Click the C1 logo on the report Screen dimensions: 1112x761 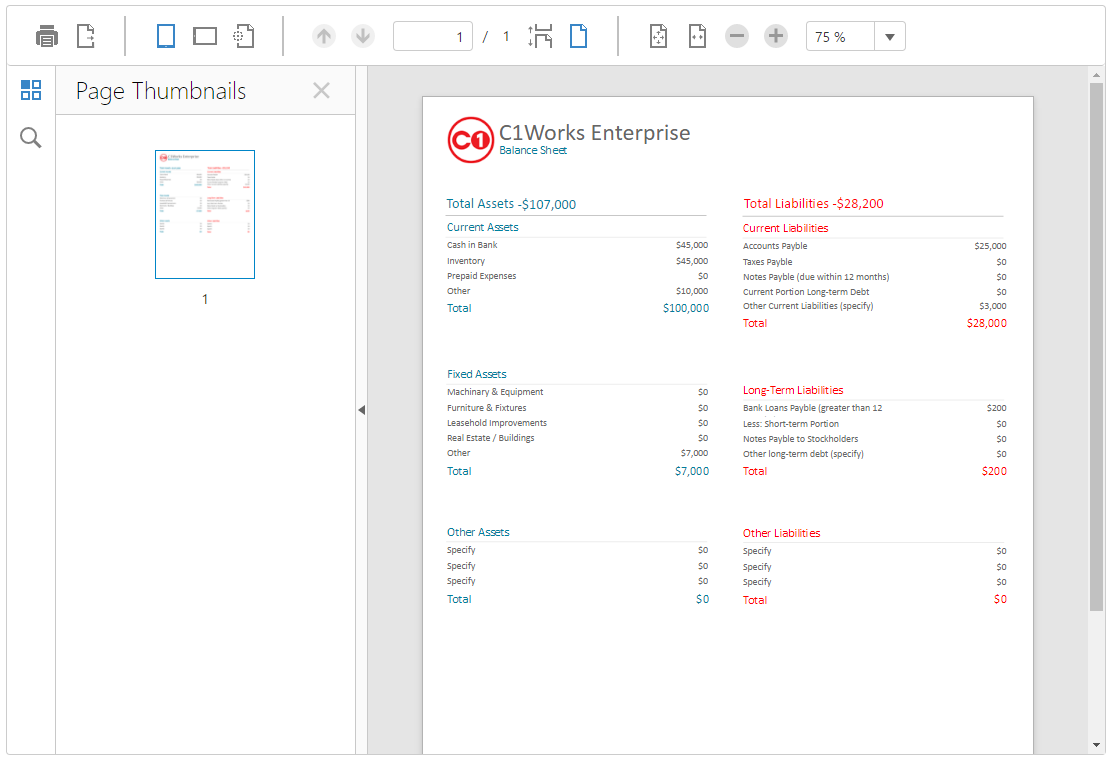470,140
